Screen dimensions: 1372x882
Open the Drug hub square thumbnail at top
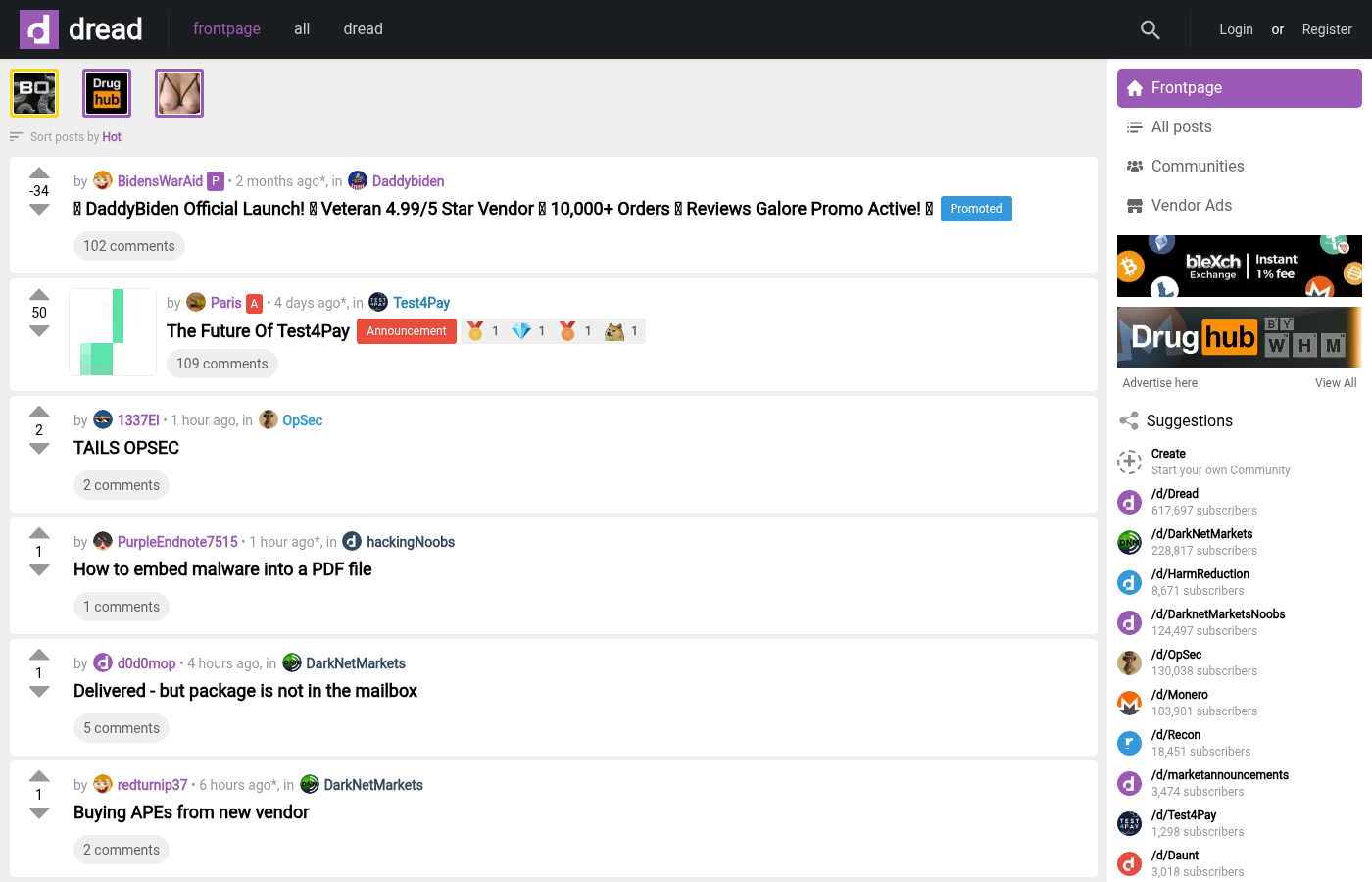[x=107, y=93]
